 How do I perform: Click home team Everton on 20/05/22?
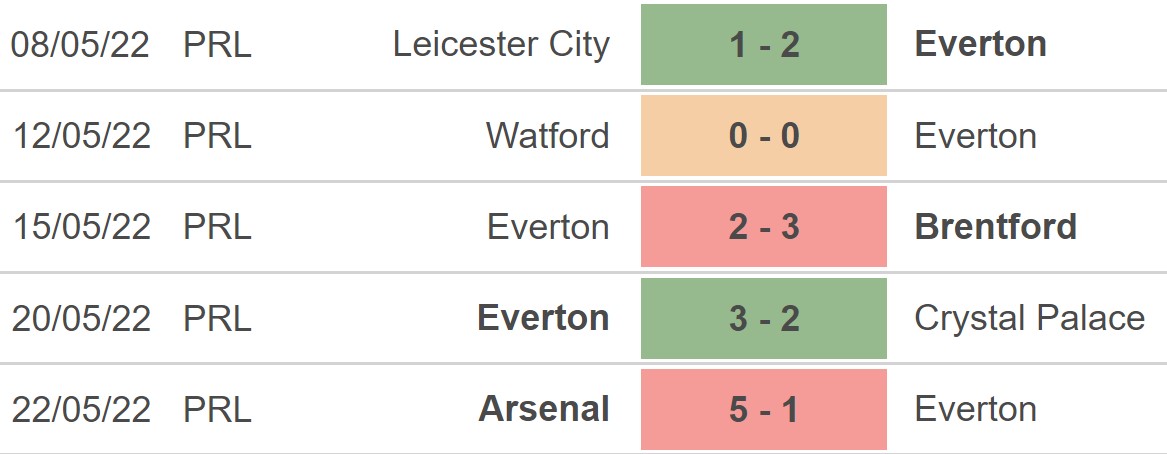[543, 318]
